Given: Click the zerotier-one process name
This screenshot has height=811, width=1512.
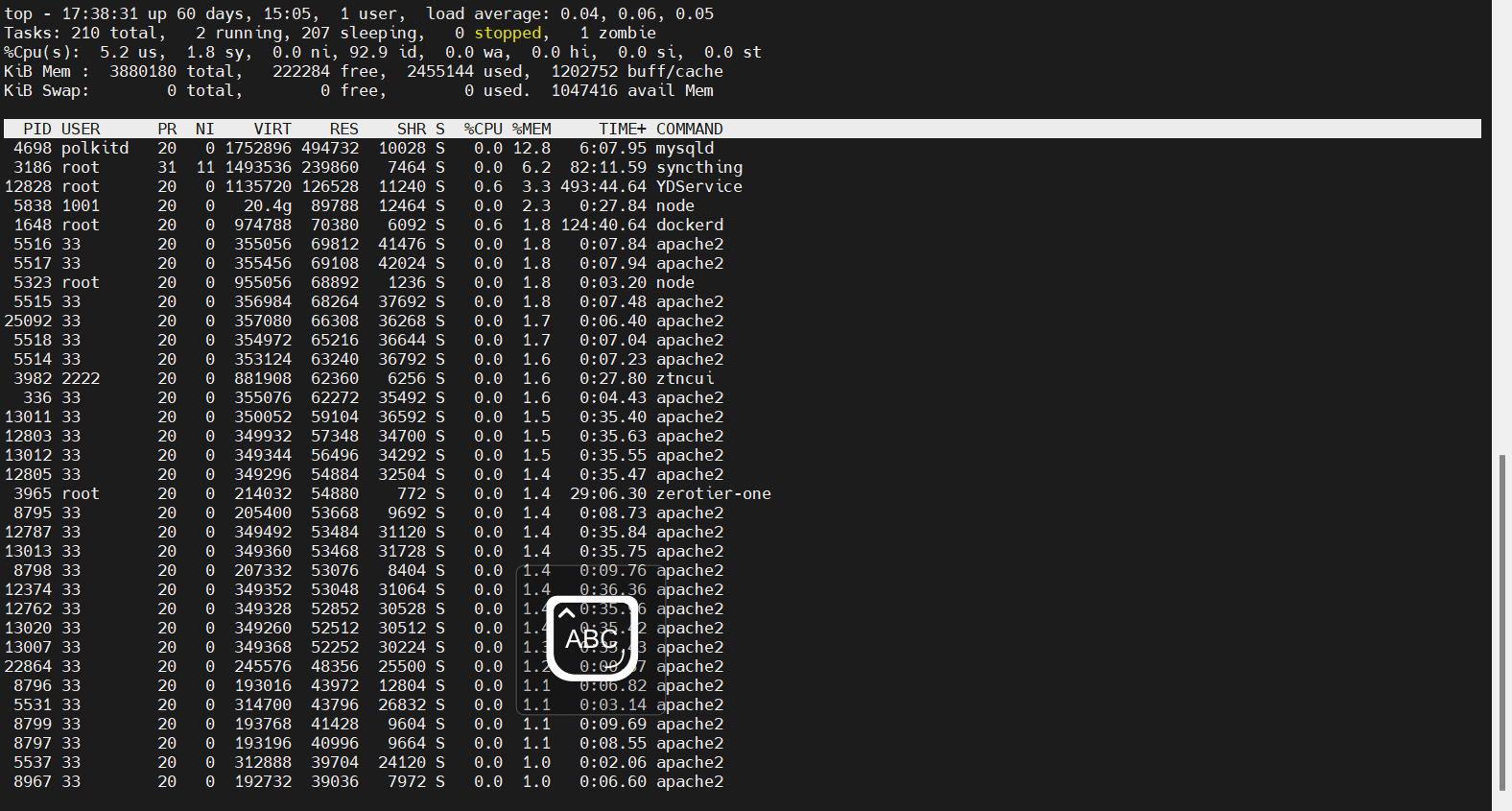Looking at the screenshot, I should coord(714,493).
